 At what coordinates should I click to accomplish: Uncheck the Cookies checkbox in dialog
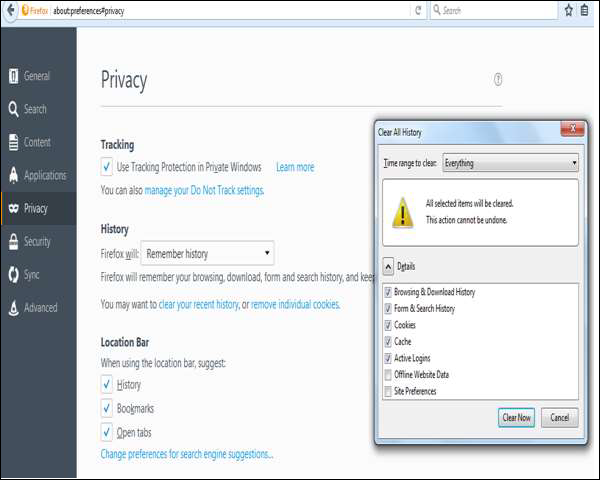(x=387, y=325)
